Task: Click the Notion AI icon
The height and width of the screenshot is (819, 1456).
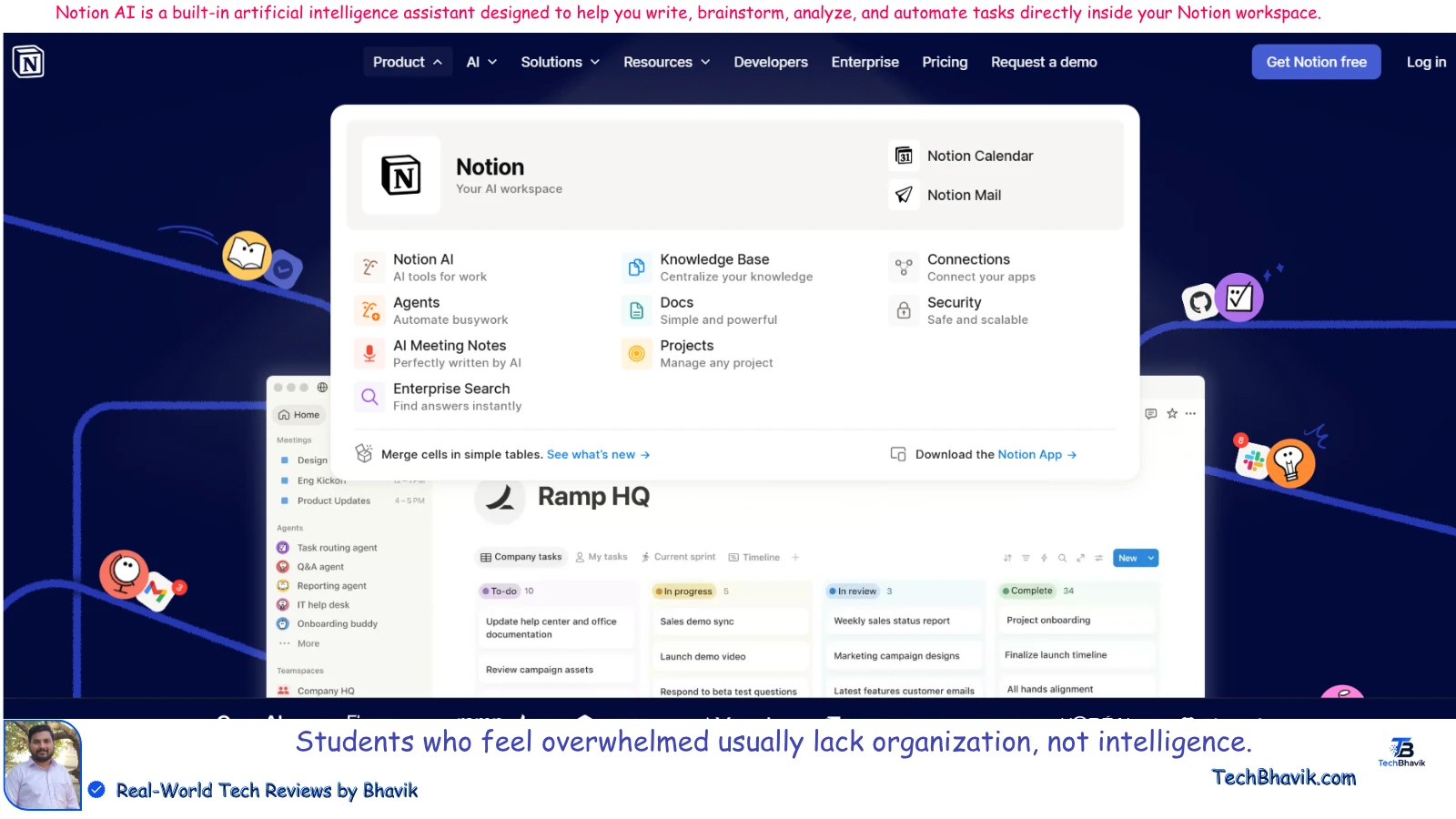Action: pos(369,268)
